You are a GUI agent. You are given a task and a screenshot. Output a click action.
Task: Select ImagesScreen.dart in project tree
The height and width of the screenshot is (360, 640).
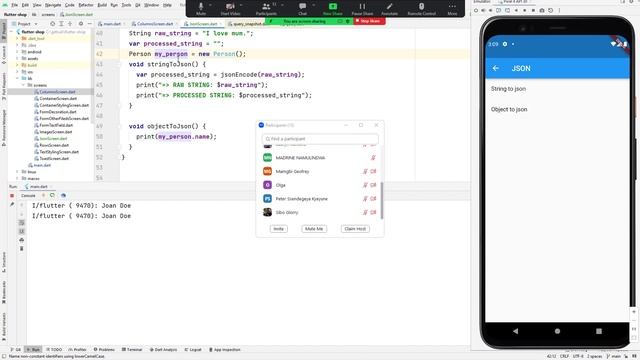click(56, 132)
